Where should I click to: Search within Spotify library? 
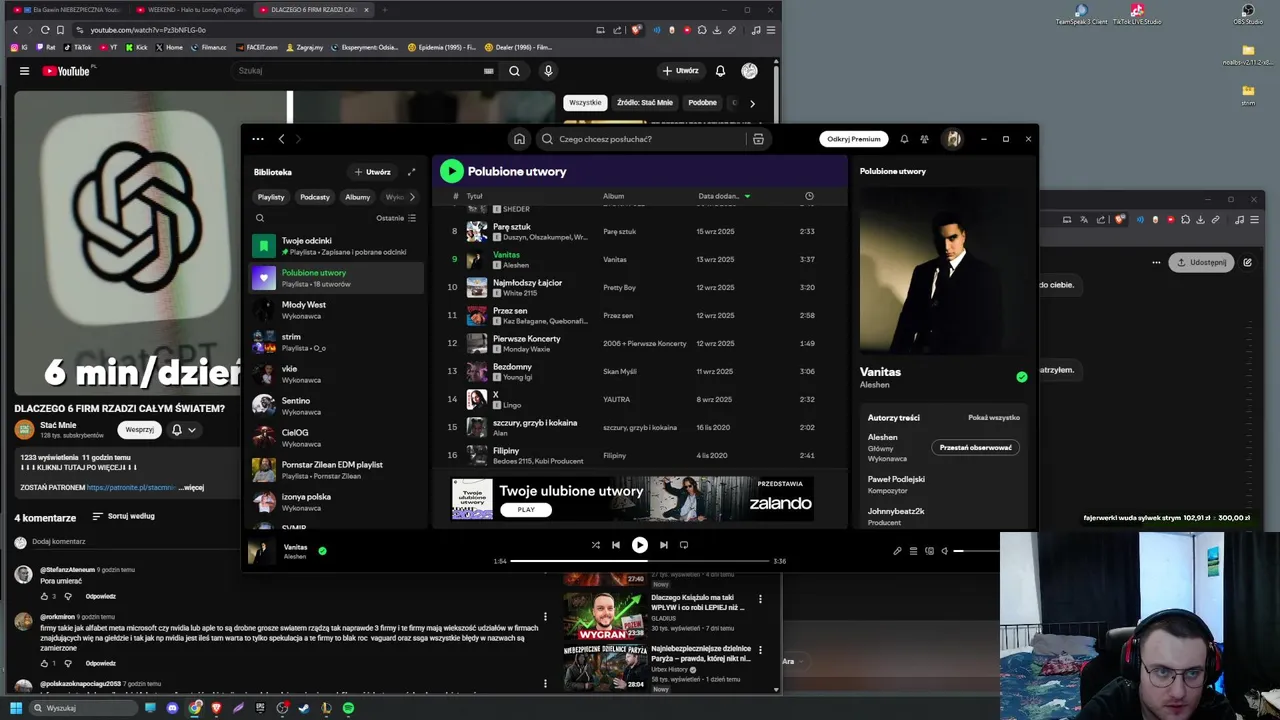tap(260, 218)
